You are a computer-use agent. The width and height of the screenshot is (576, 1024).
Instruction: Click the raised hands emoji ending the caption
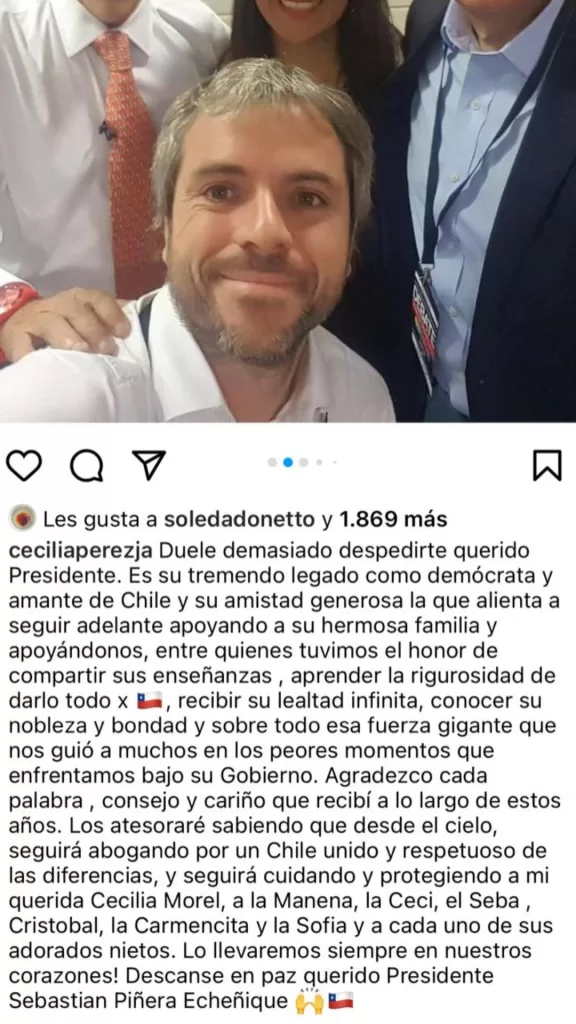pyautogui.click(x=310, y=1000)
